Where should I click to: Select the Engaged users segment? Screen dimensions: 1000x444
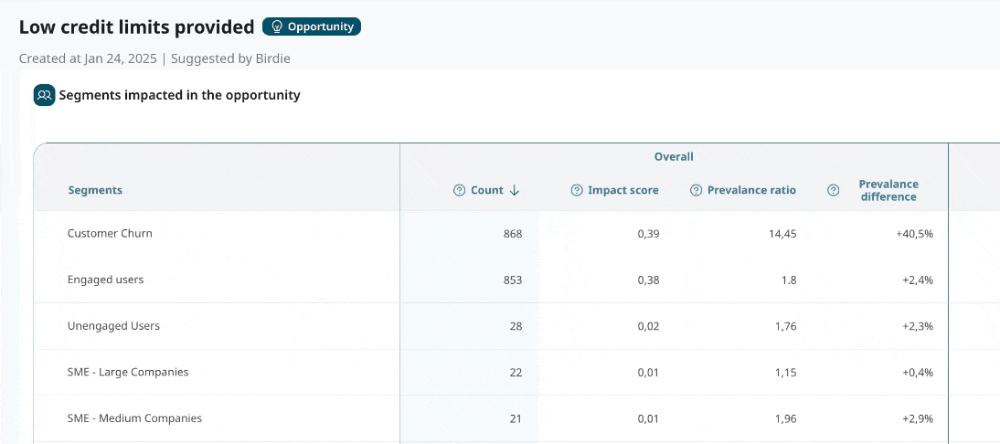[x=106, y=280]
